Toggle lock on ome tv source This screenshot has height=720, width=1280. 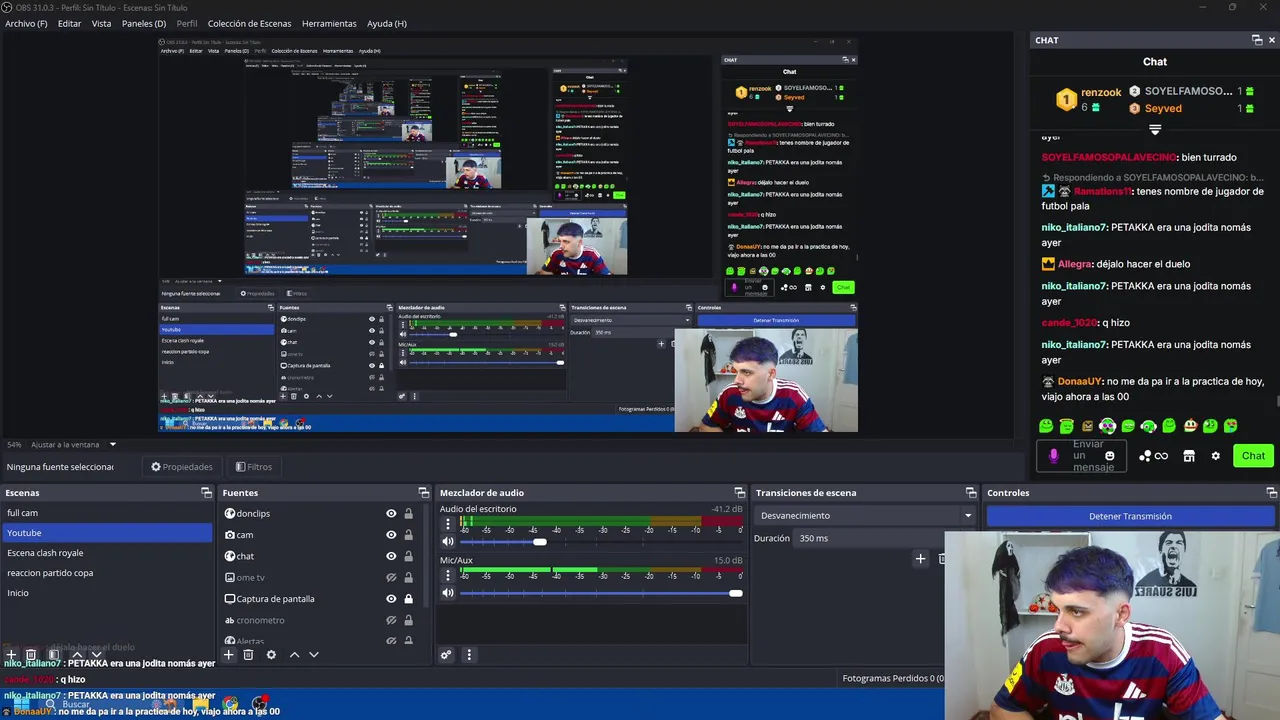coord(408,578)
